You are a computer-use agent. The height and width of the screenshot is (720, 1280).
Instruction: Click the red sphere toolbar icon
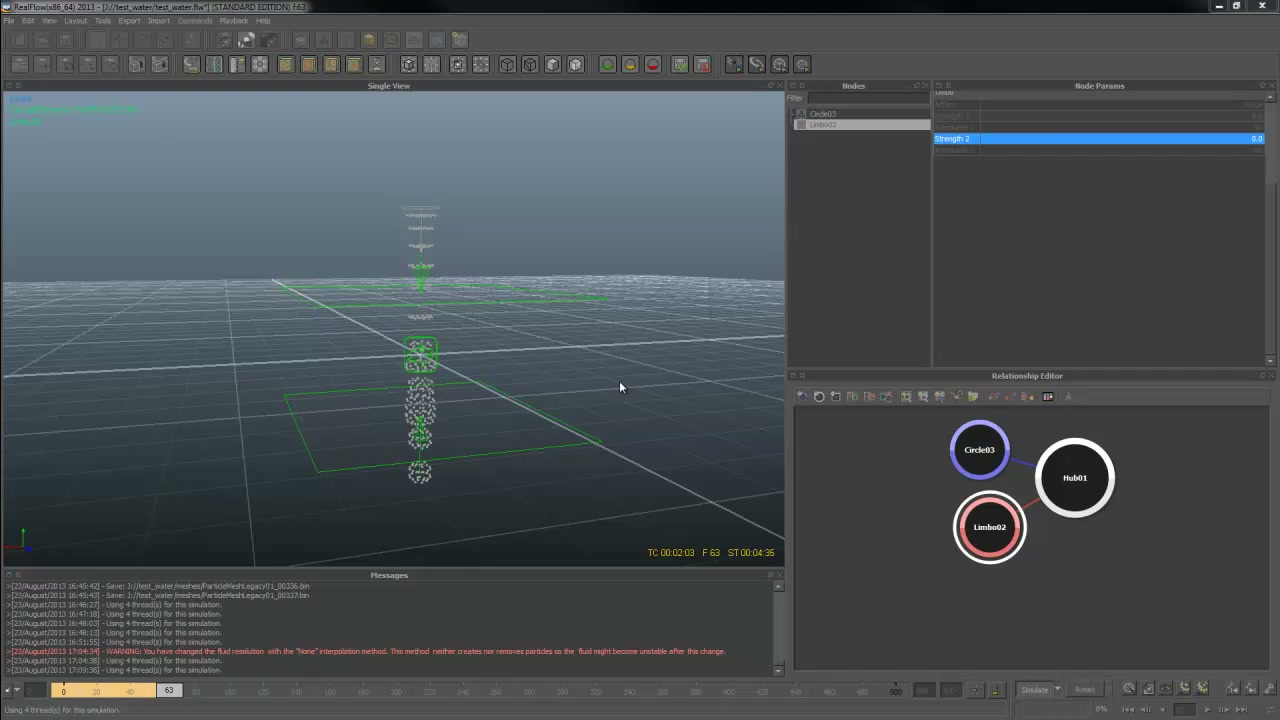point(653,65)
